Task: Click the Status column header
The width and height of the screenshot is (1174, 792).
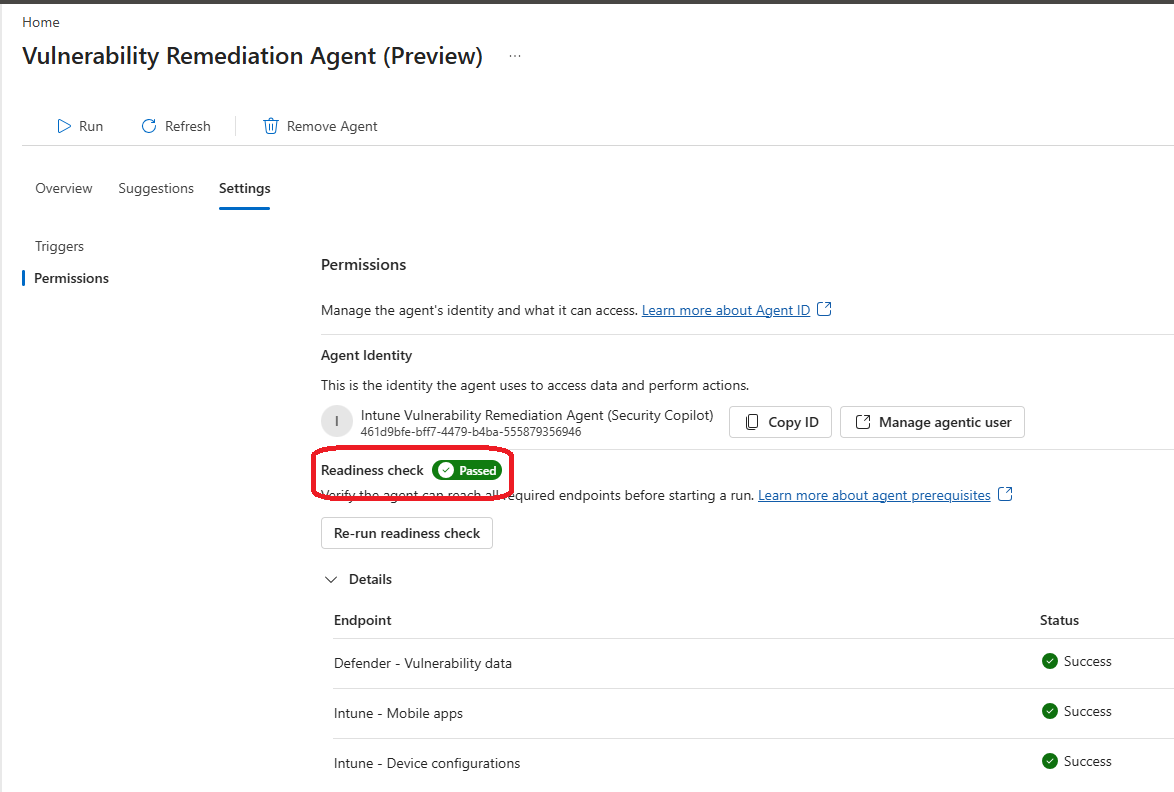Action: (x=1059, y=620)
